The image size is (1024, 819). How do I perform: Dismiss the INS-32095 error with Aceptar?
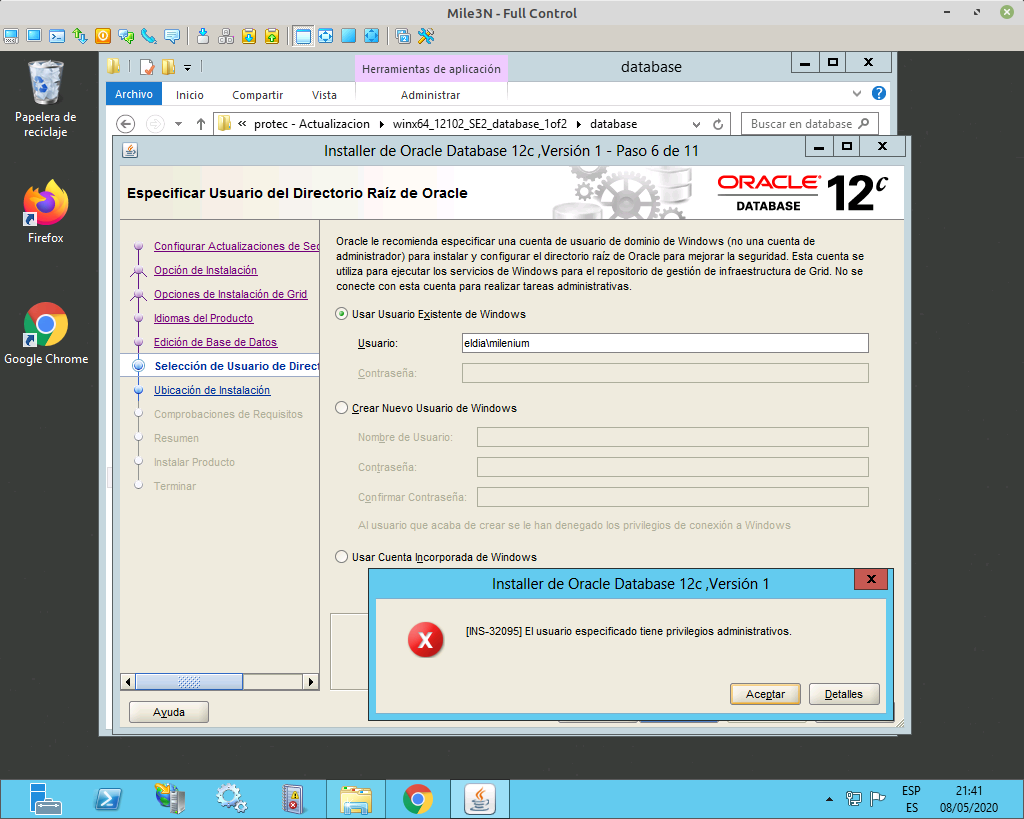click(x=764, y=694)
